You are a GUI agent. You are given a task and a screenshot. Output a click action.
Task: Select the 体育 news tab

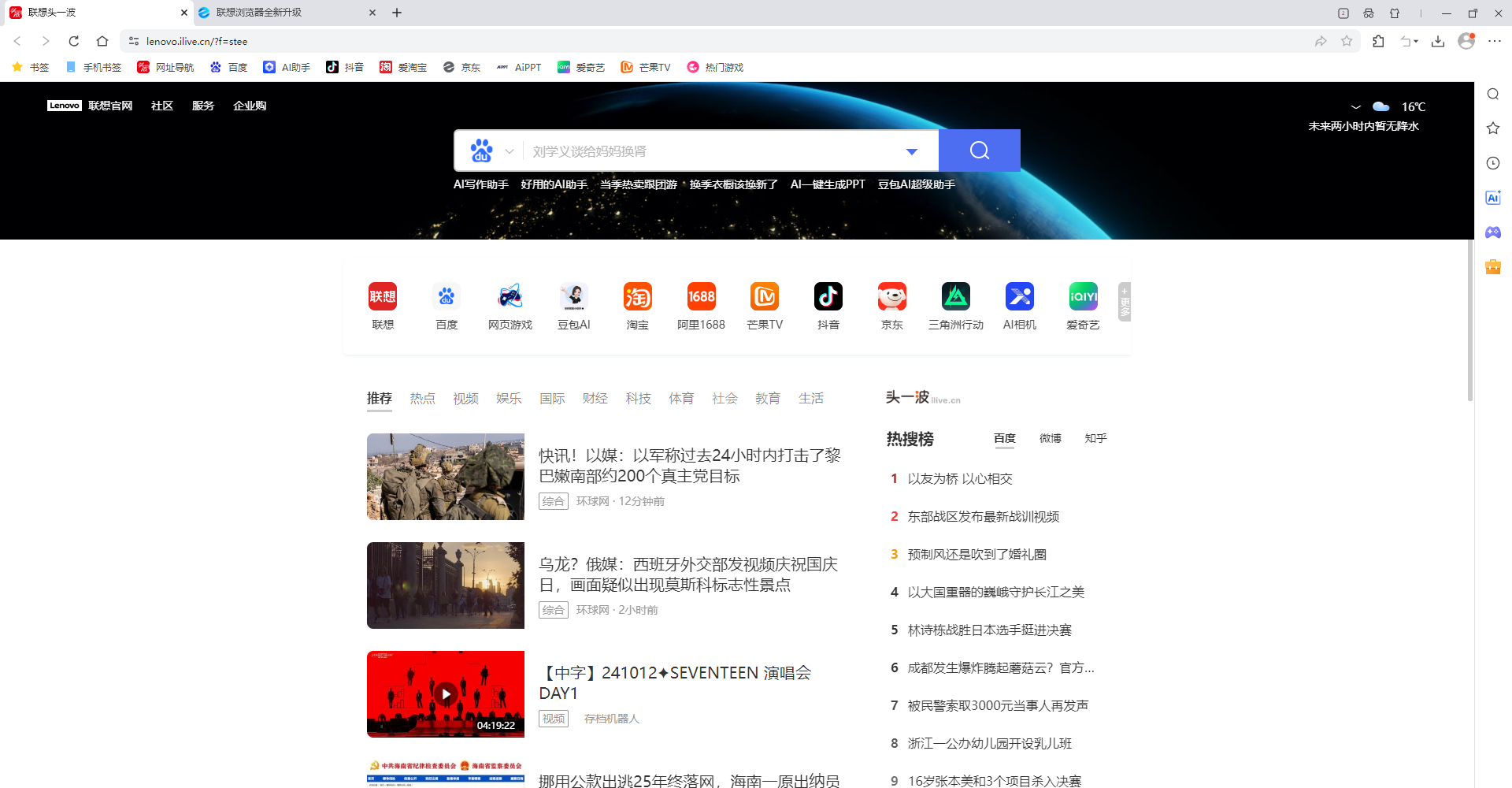coord(682,399)
